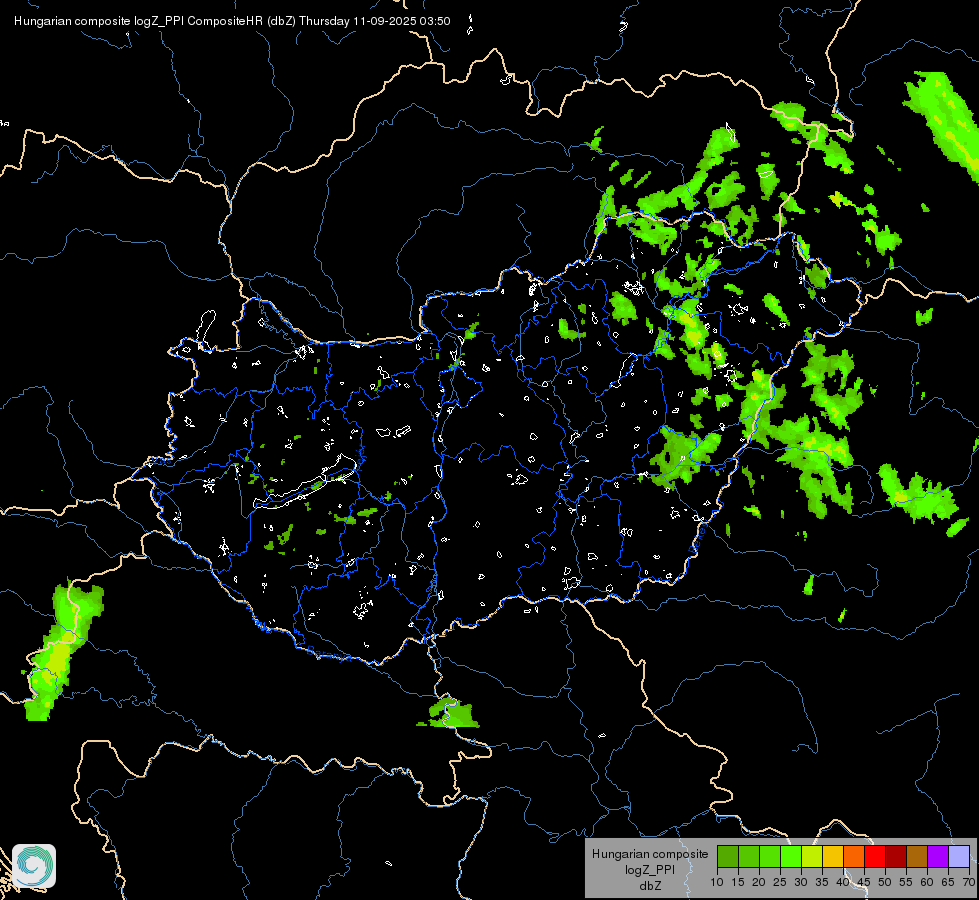Click the 'logZ_PPI' legend label
This screenshot has height=900, width=979.
click(650, 869)
